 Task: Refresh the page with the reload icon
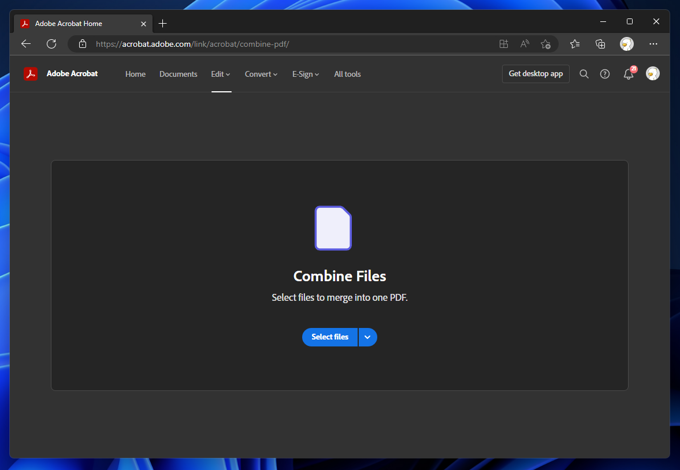(51, 44)
